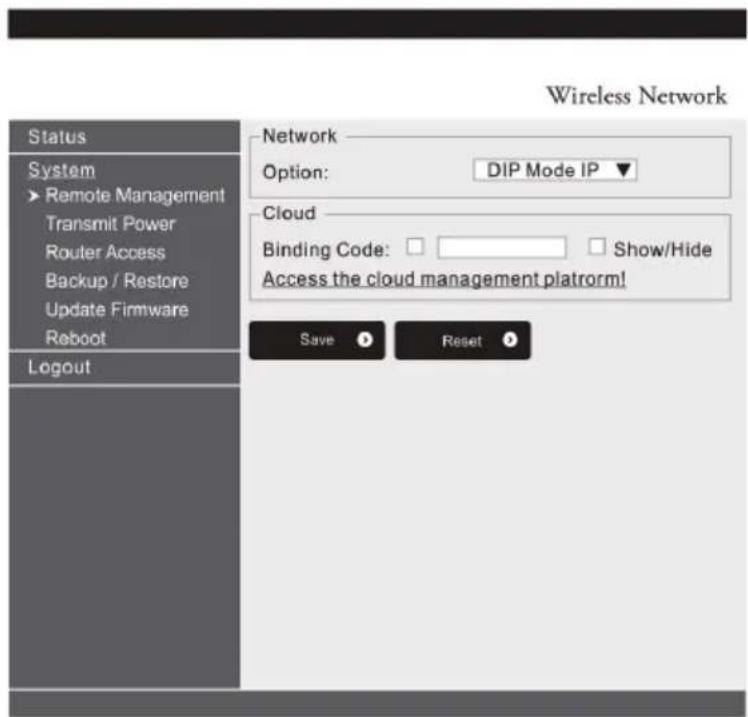
Task: Select Remote Management in the sidebar
Action: coord(135,196)
